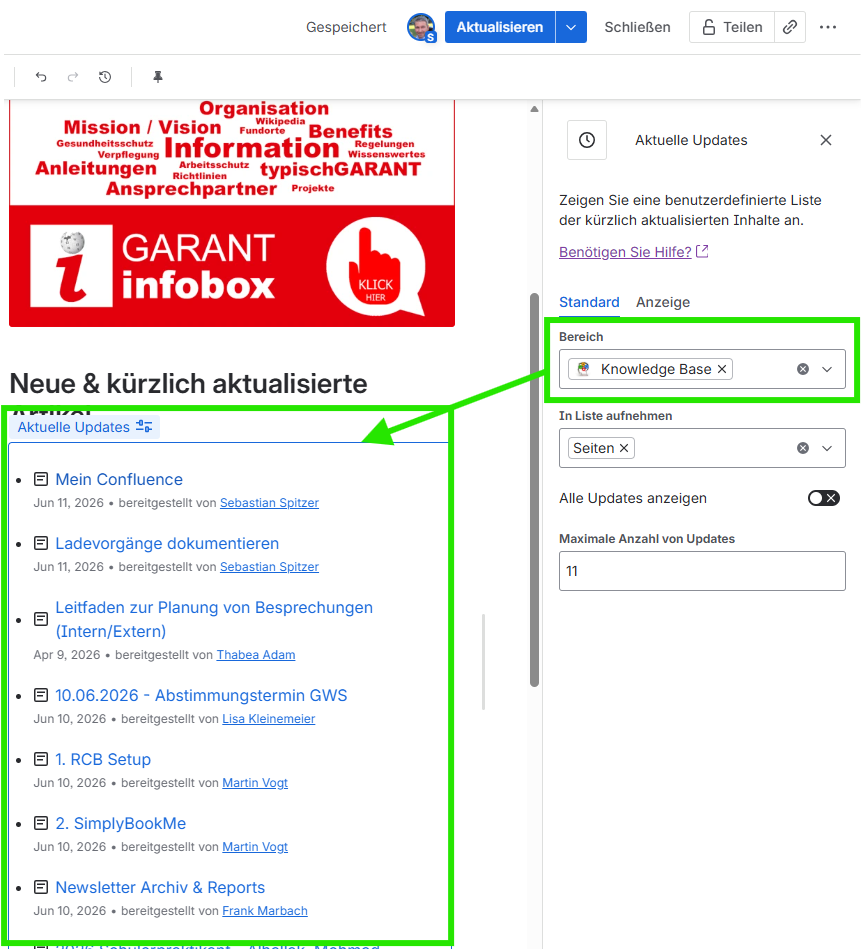Expand the In Liste aufnehmen dropdown chevron
This screenshot has height=949, width=861.
coord(827,448)
